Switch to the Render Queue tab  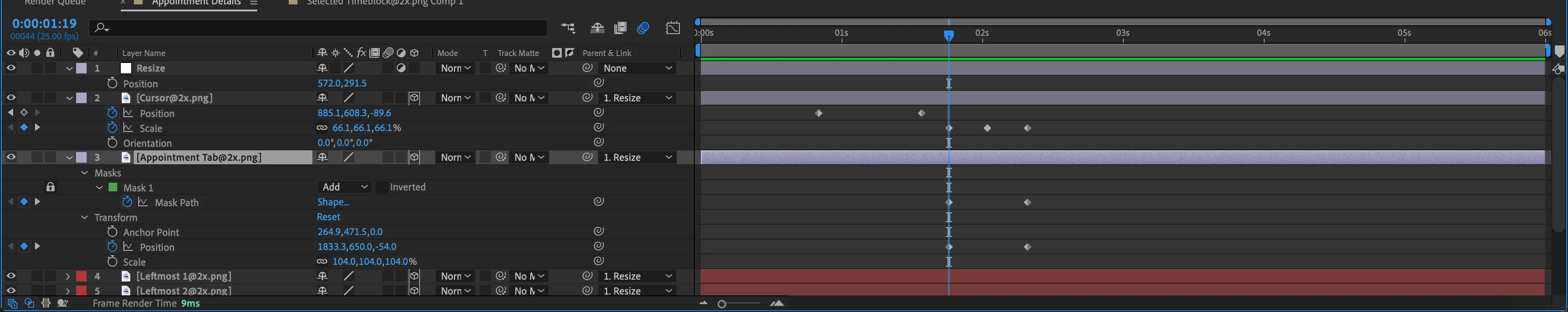[56, 3]
